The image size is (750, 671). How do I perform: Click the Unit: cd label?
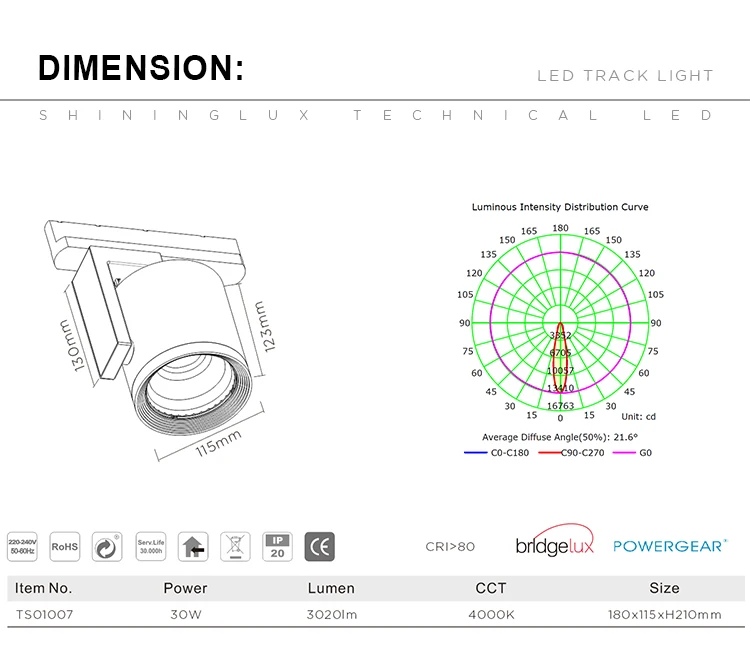coord(639,417)
